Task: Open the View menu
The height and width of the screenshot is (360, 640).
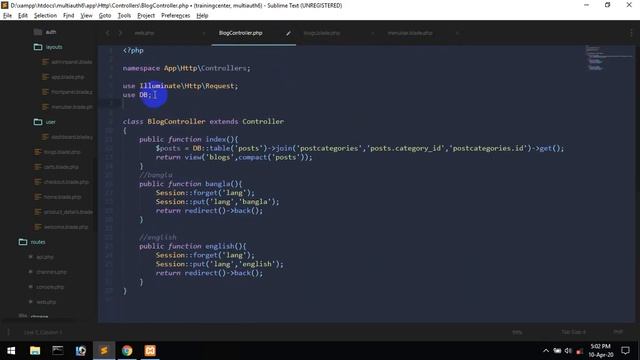Action: pos(86,16)
